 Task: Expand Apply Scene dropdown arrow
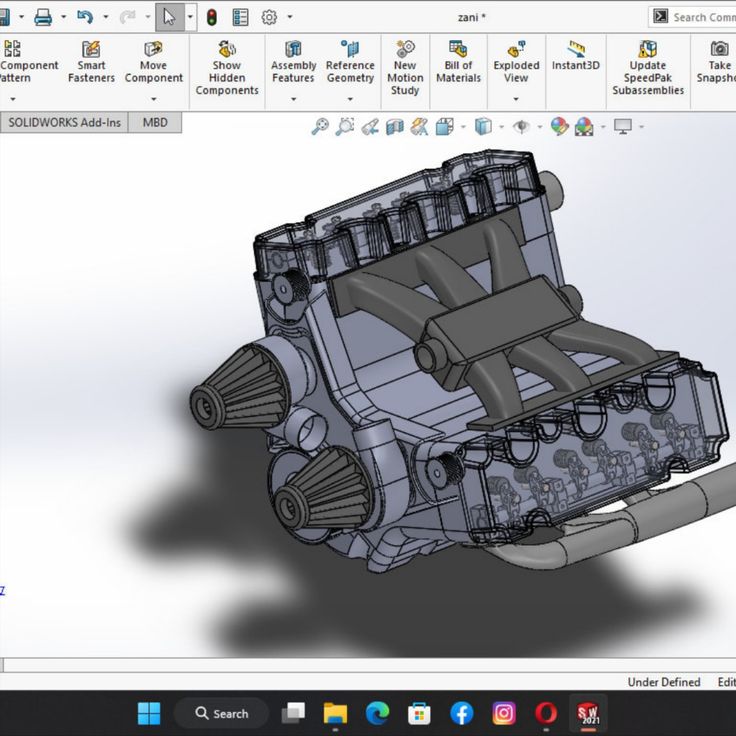coord(603,127)
